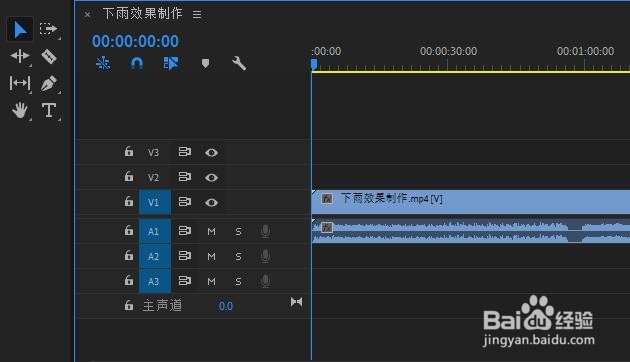The image size is (630, 362).
Task: Open the 下雨效果制作 panel menu
Action: pos(197,14)
